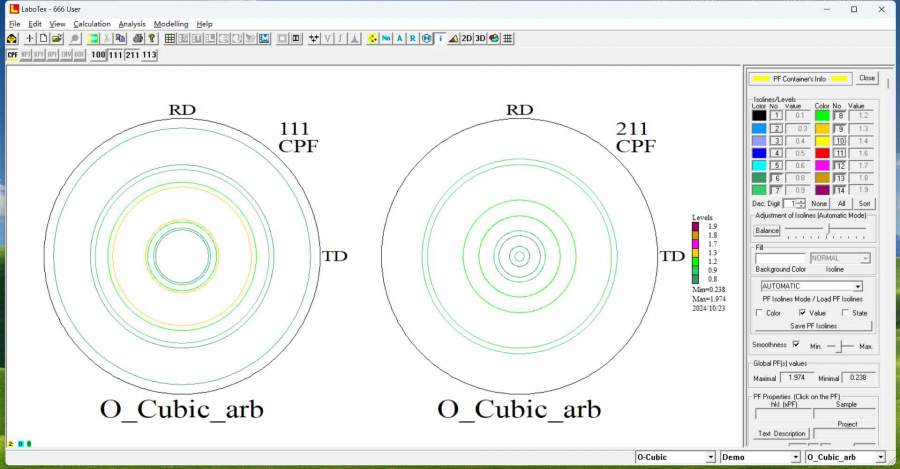Viewport: 900px width, 469px height.
Task: Click the Balance button
Action: point(767,230)
